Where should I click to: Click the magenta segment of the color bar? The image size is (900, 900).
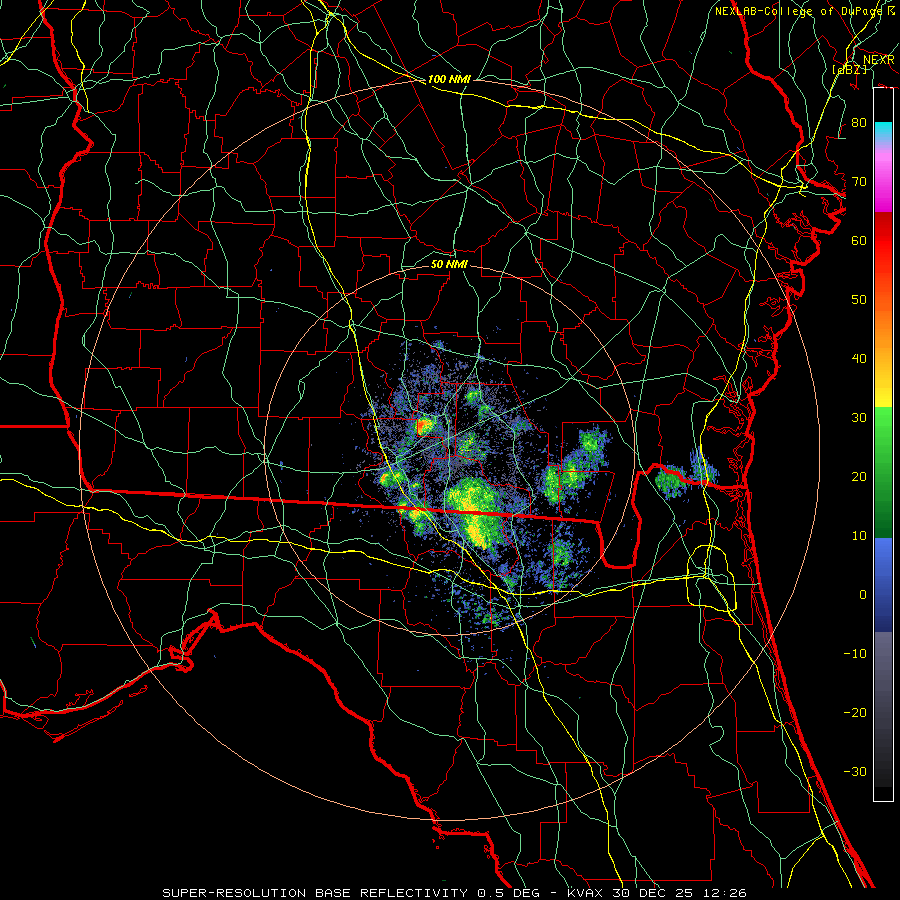[x=883, y=187]
